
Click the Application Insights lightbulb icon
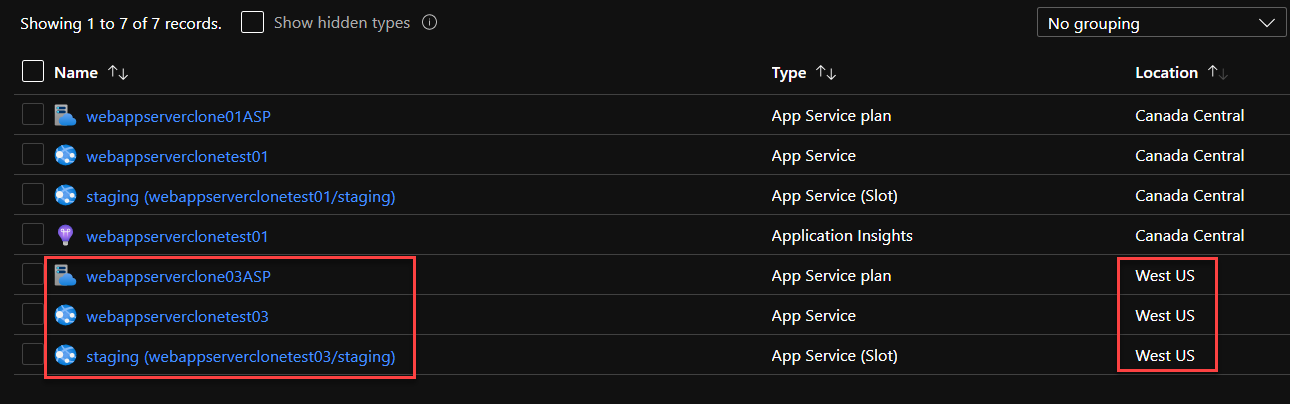click(66, 235)
